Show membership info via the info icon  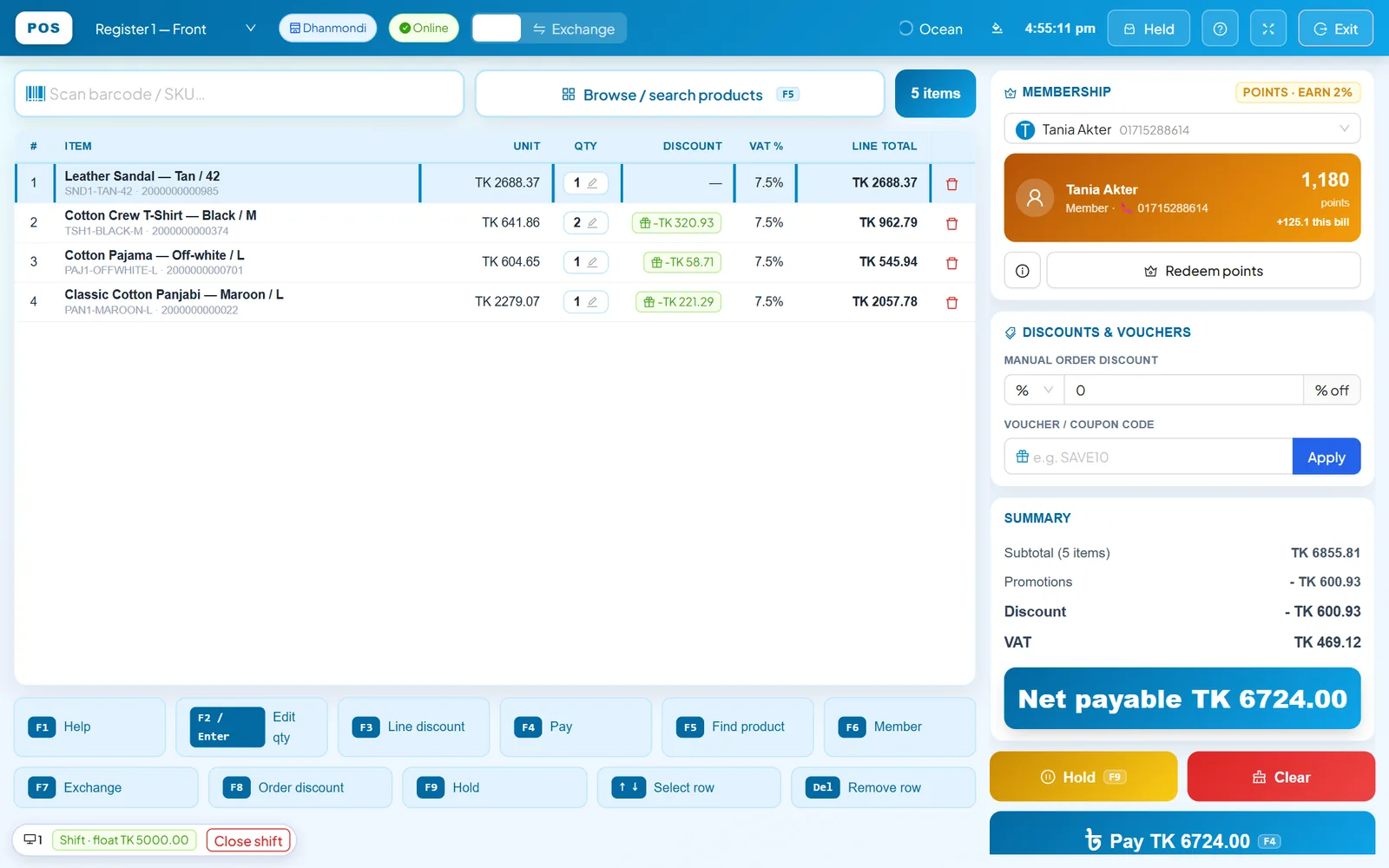point(1023,271)
